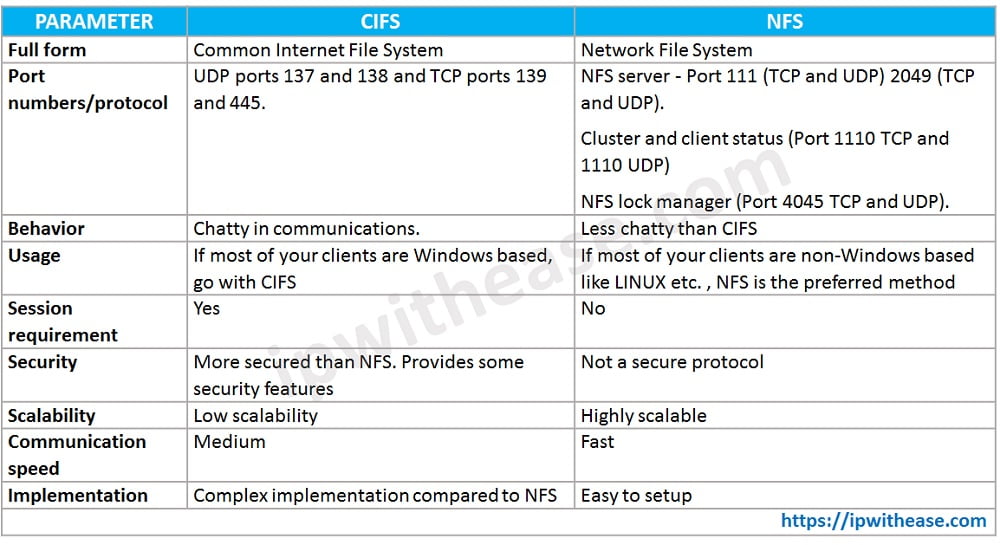The image size is (1000, 545).
Task: Click the PARAMETER column header
Action: (94, 21)
